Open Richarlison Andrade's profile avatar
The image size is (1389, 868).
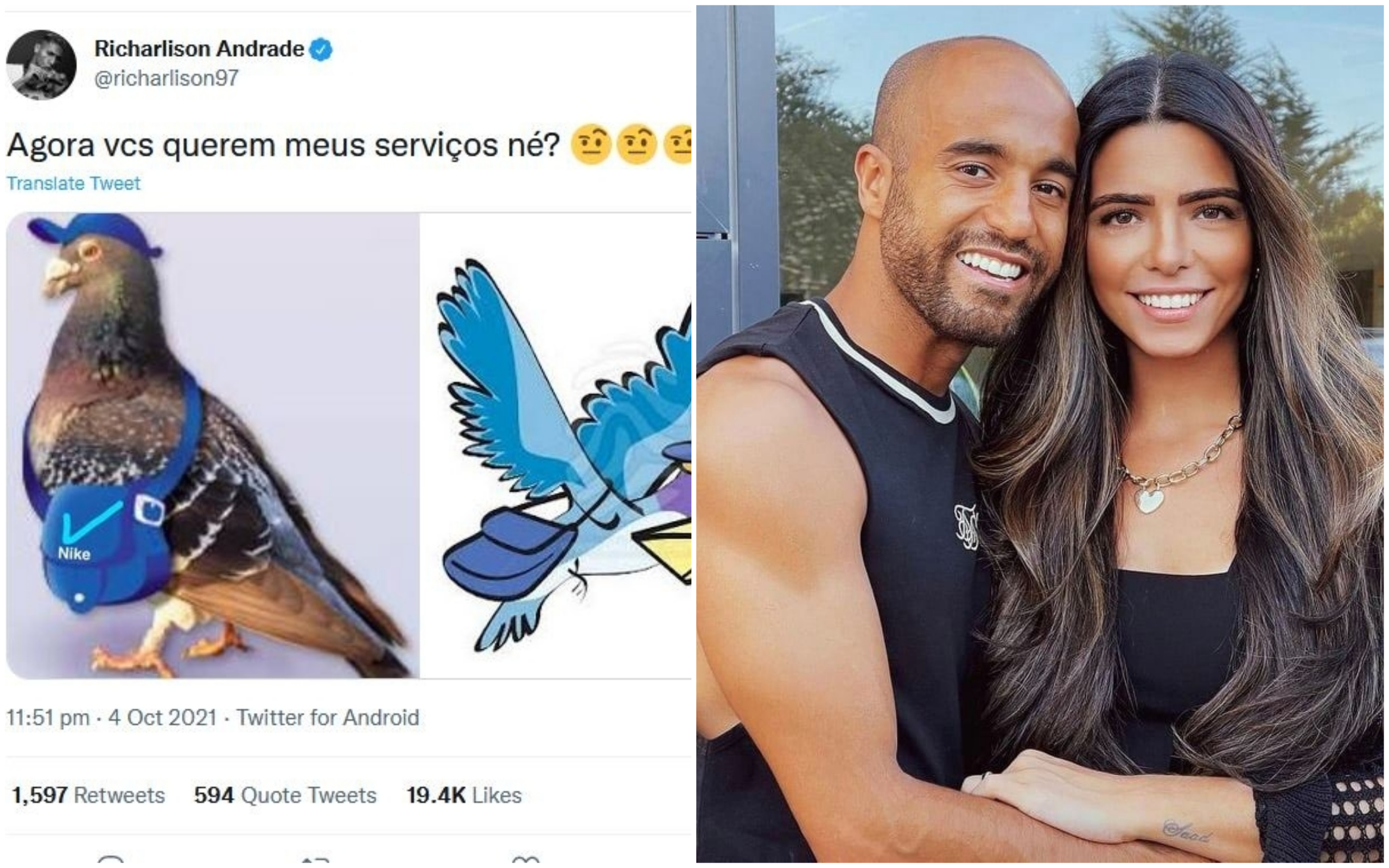pyautogui.click(x=41, y=65)
